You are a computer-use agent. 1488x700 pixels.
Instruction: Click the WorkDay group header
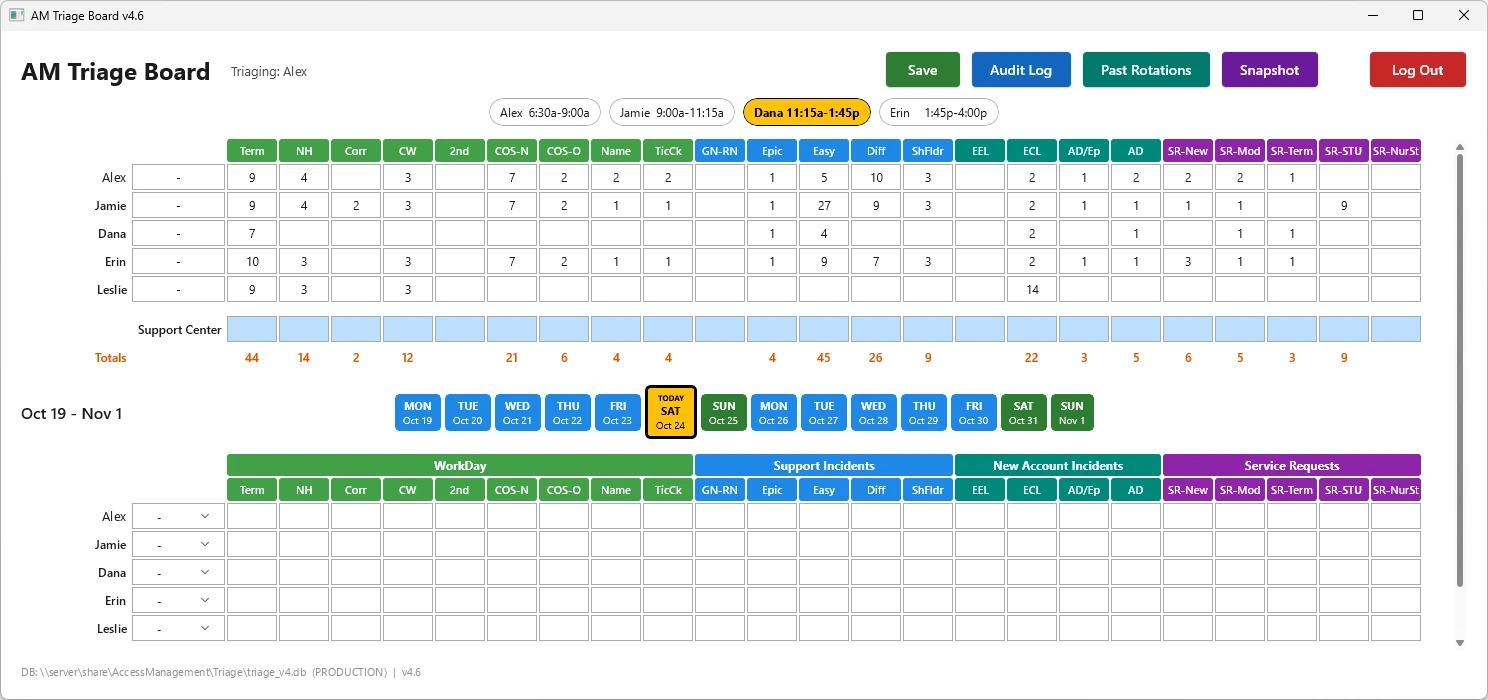460,465
